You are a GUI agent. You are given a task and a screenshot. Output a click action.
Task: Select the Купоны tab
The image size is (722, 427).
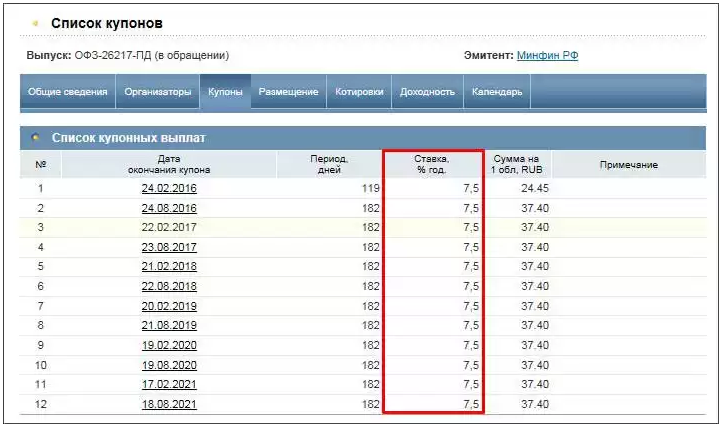point(225,92)
